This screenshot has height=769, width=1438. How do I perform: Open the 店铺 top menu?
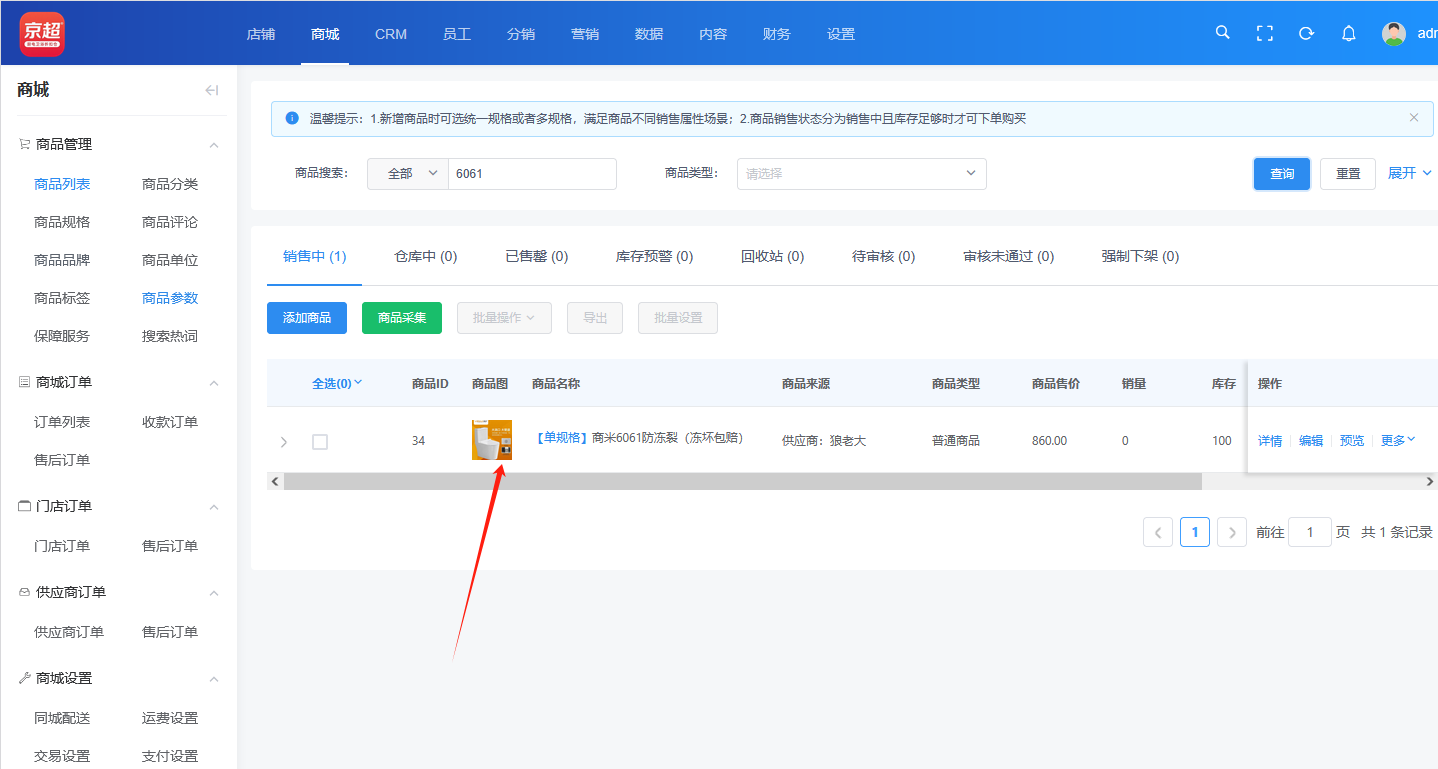coord(261,34)
